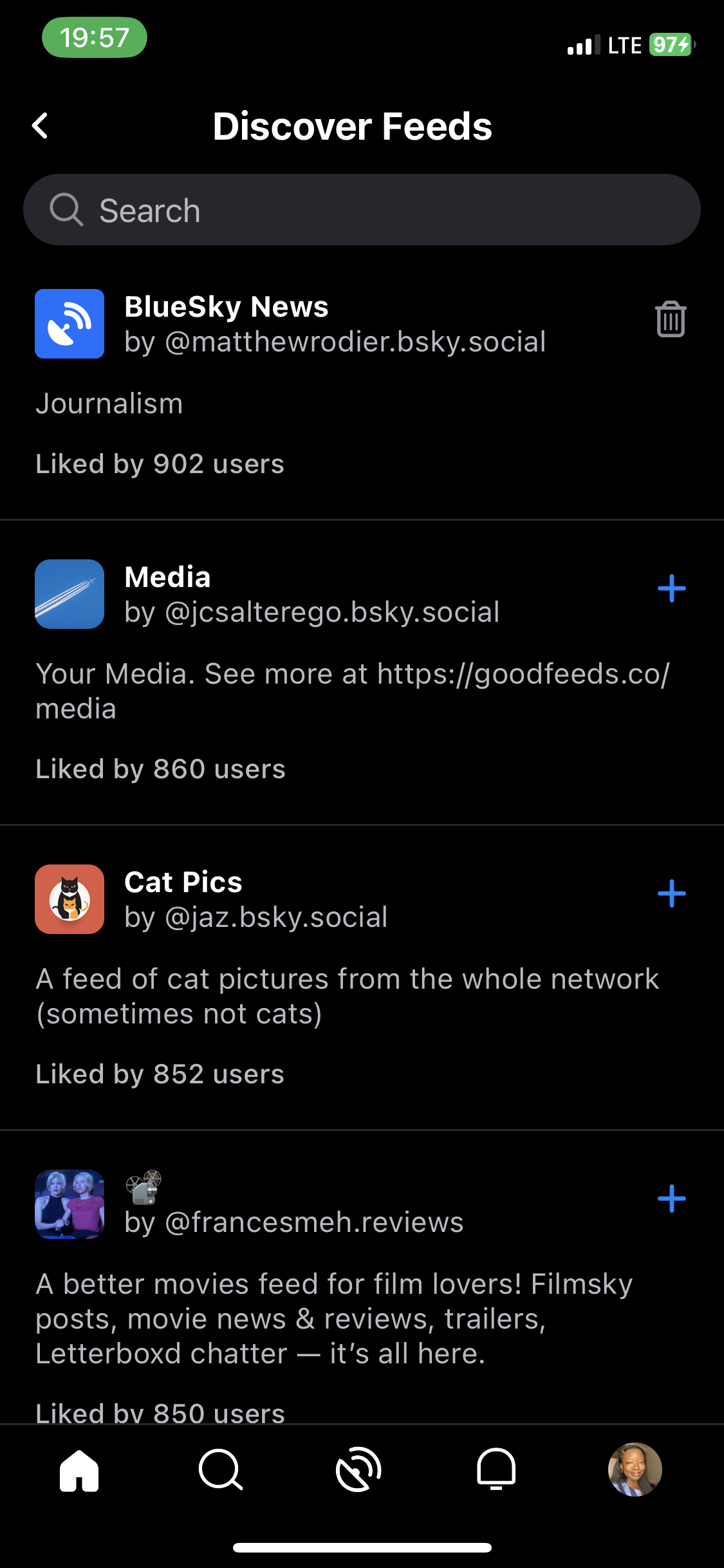This screenshot has width=724, height=1568.
Task: Tap the magnifier icon in search bar
Action: (66, 210)
